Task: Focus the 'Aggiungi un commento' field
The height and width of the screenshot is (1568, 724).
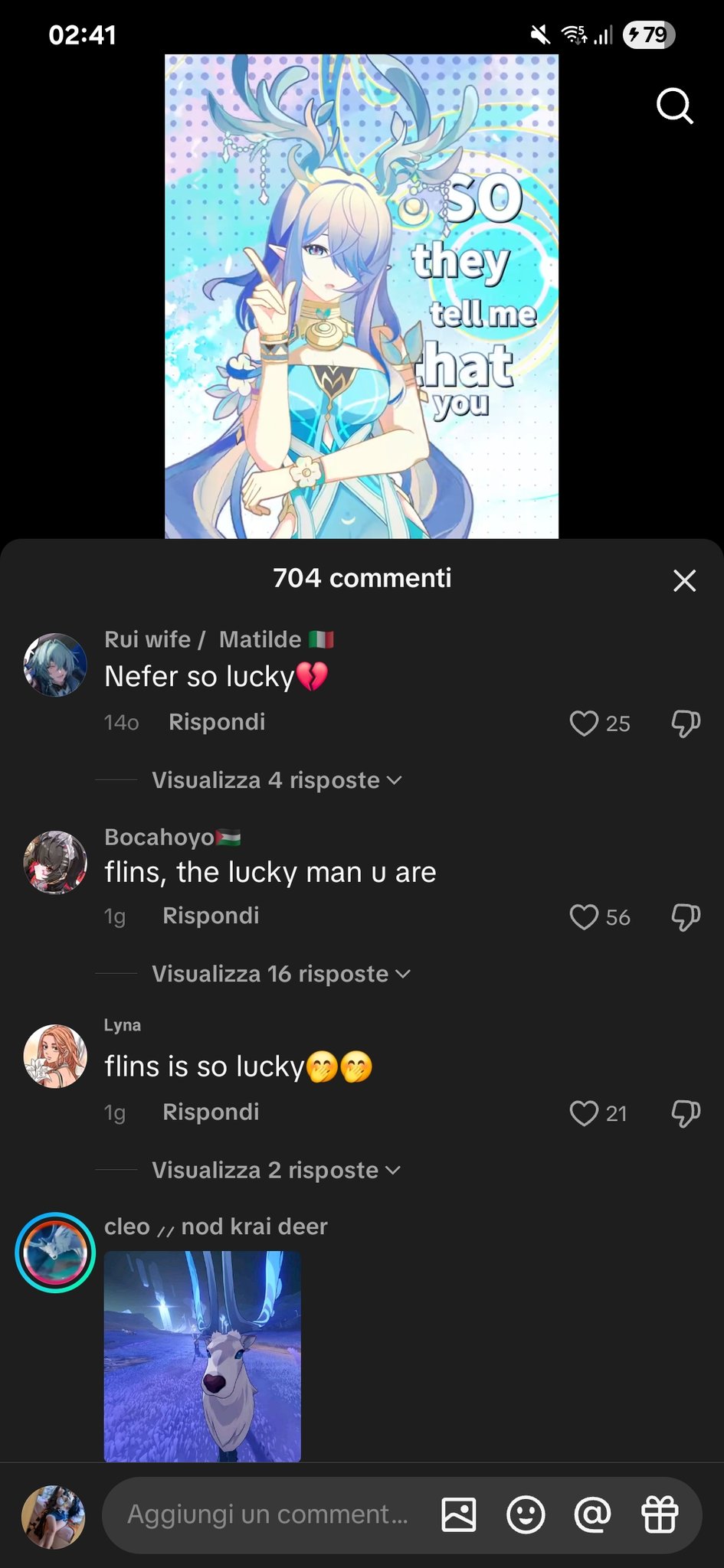Action: (268, 1514)
